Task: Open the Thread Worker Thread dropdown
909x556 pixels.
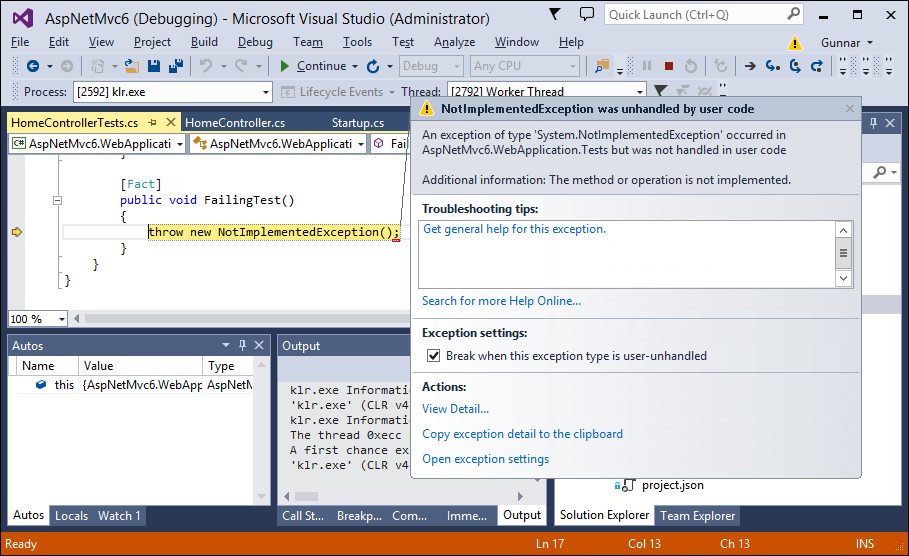Action: coord(639,92)
